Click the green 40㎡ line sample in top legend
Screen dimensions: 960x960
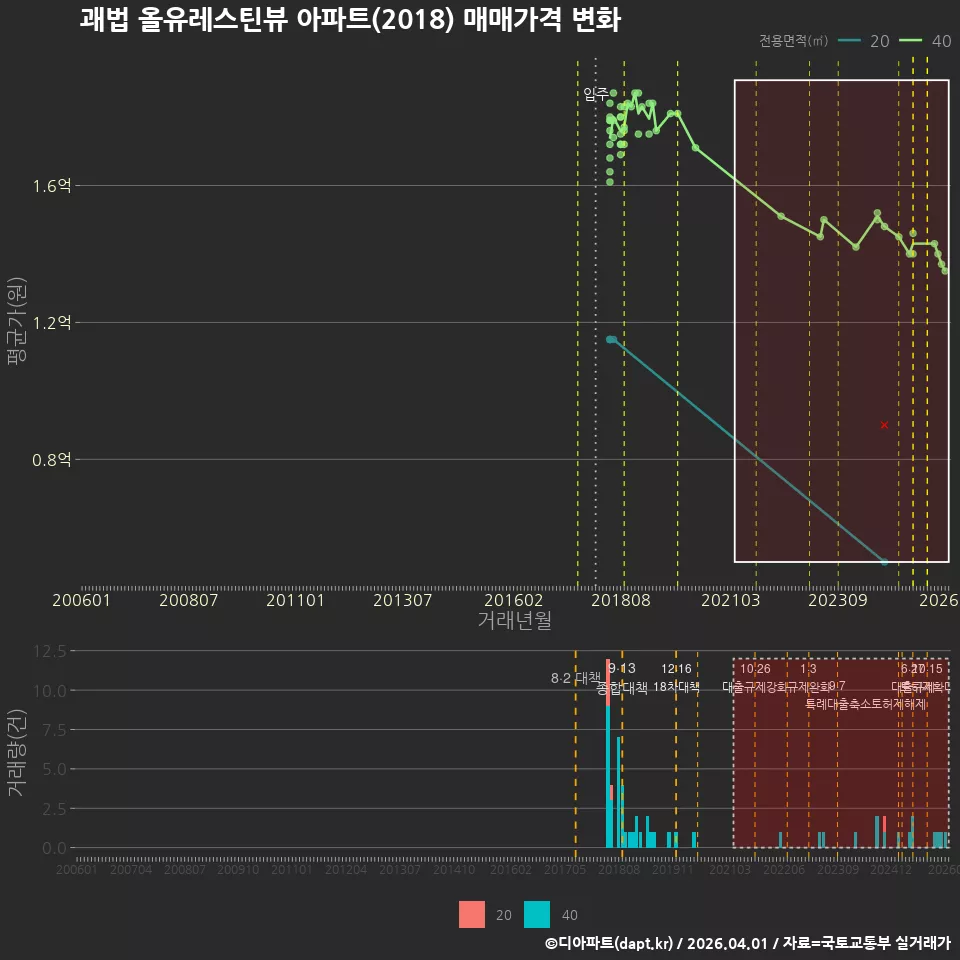coord(910,41)
